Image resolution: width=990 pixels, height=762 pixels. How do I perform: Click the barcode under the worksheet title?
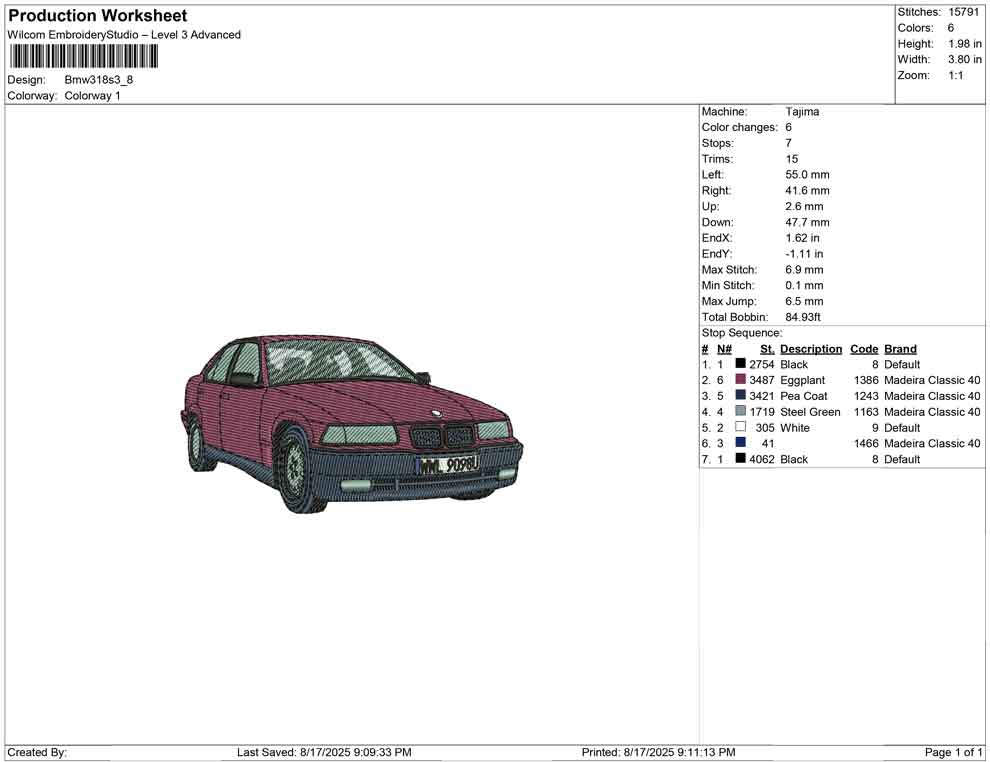(83, 56)
